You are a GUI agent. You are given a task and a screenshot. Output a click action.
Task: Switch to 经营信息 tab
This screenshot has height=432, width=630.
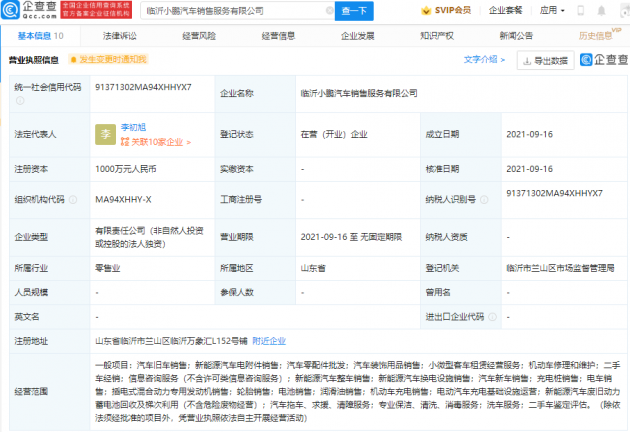(x=278, y=36)
